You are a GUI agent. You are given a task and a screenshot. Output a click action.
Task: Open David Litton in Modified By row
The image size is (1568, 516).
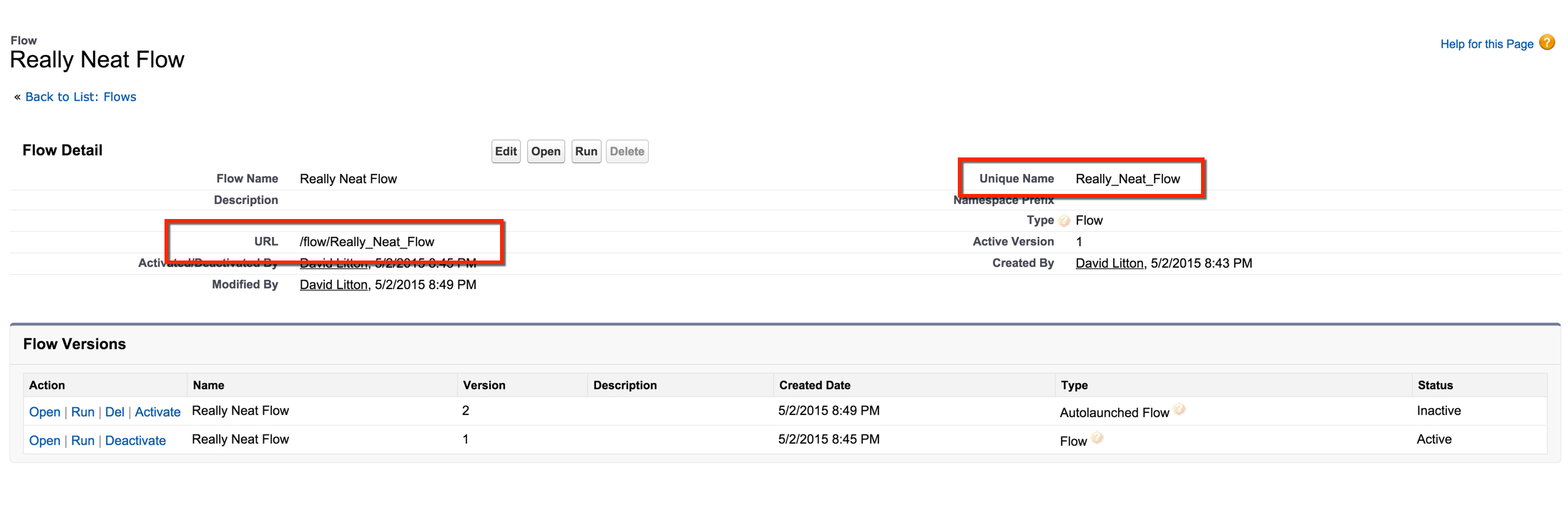click(333, 285)
